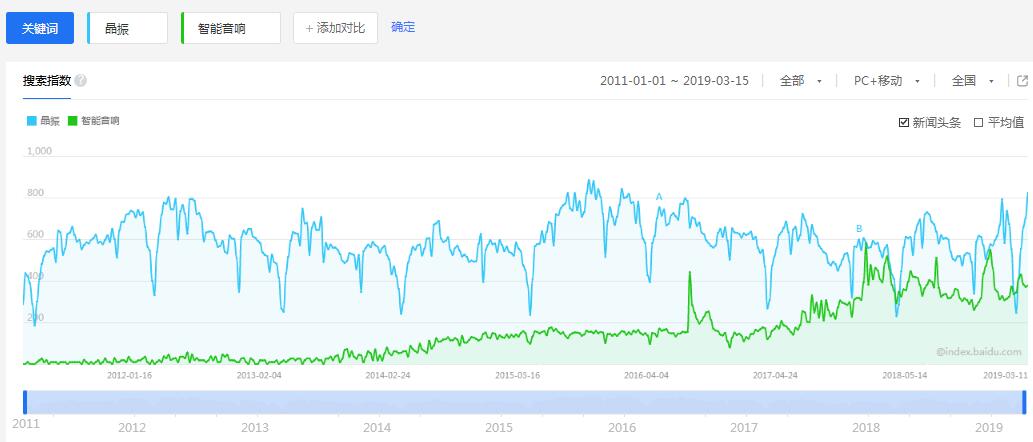The height and width of the screenshot is (442, 1033).
Task: Click the blue 晶振 legend icon
Action: coord(31,121)
